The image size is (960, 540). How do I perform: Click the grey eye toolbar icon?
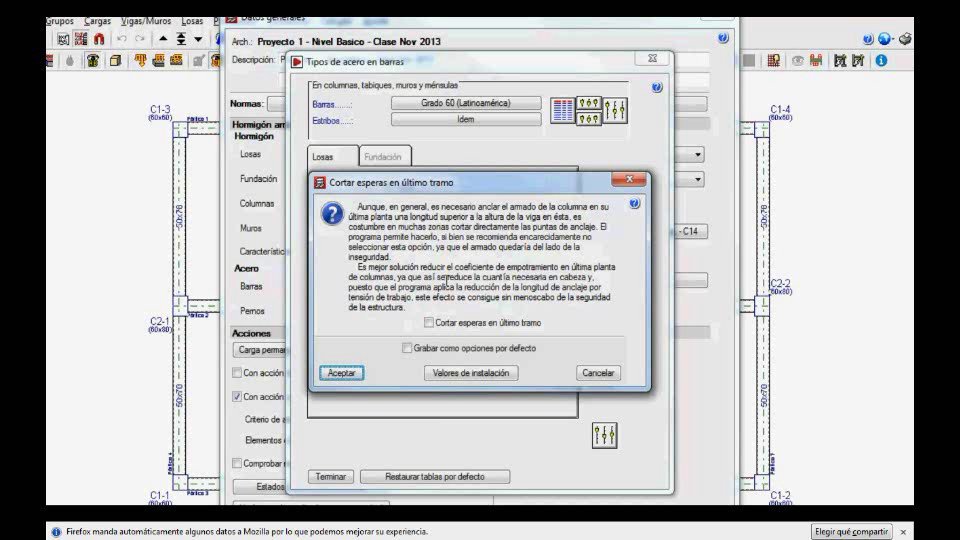(798, 61)
